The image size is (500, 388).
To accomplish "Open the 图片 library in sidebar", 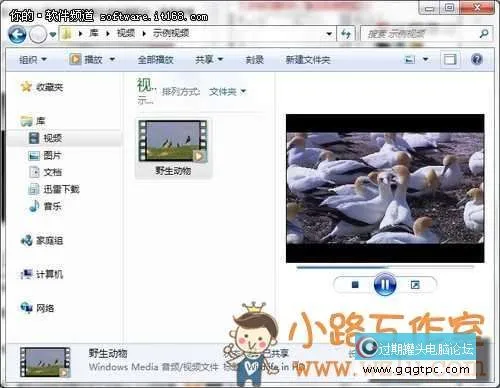I will click(x=52, y=155).
